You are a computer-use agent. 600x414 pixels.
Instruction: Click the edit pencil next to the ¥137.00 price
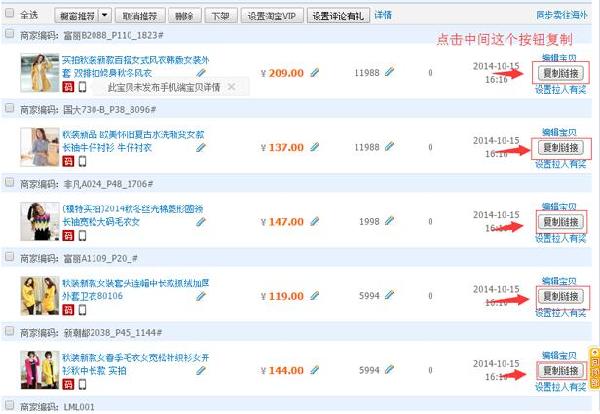coord(315,147)
